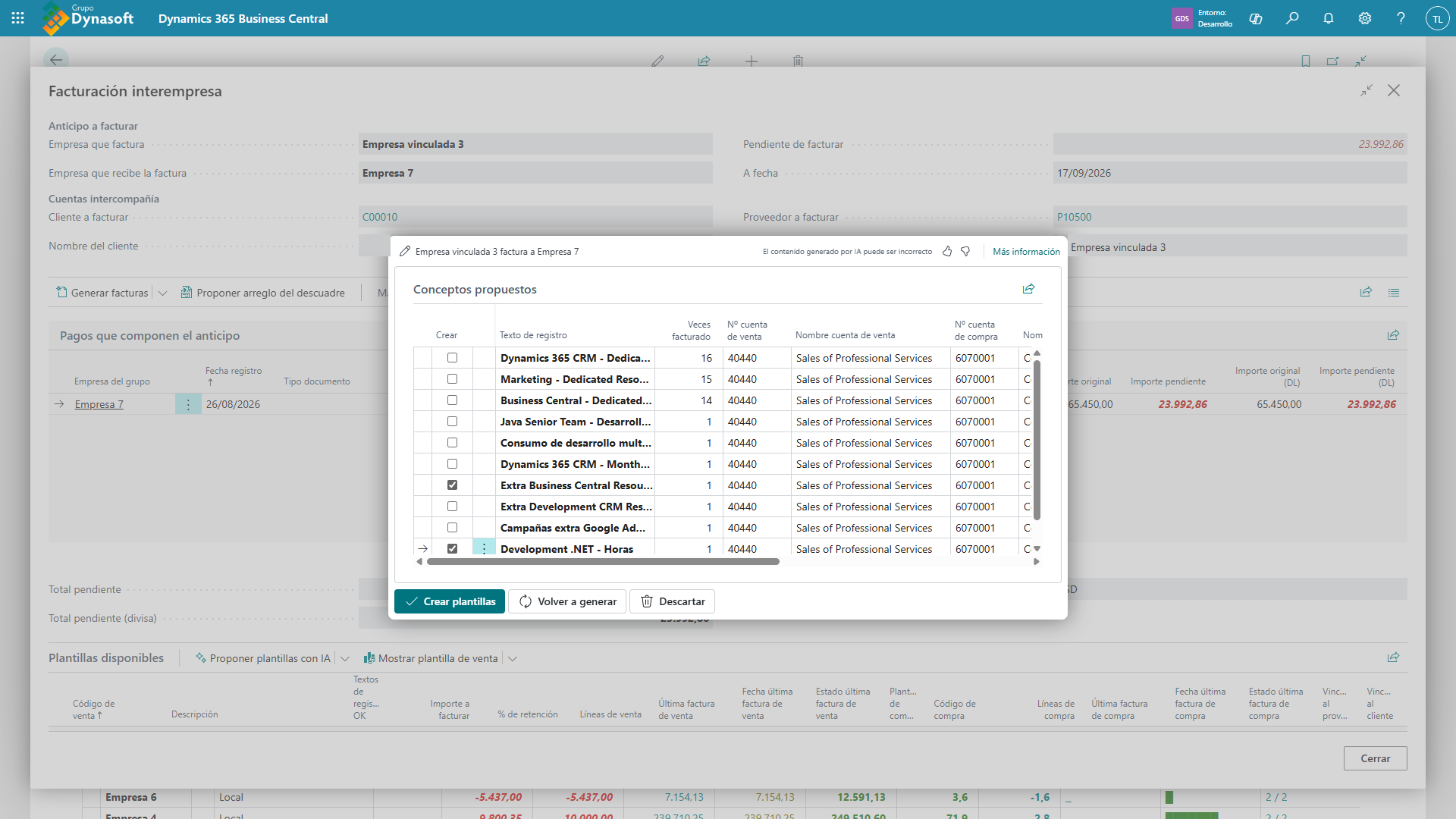The image size is (1456, 819).
Task: Open the P10500 vendor link
Action: 1075,217
